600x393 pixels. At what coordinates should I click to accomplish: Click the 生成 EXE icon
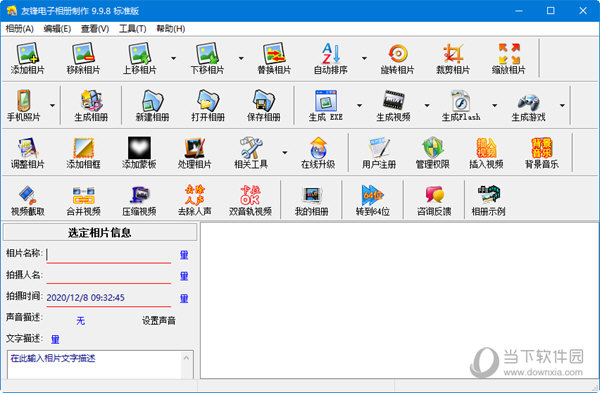pyautogui.click(x=326, y=105)
